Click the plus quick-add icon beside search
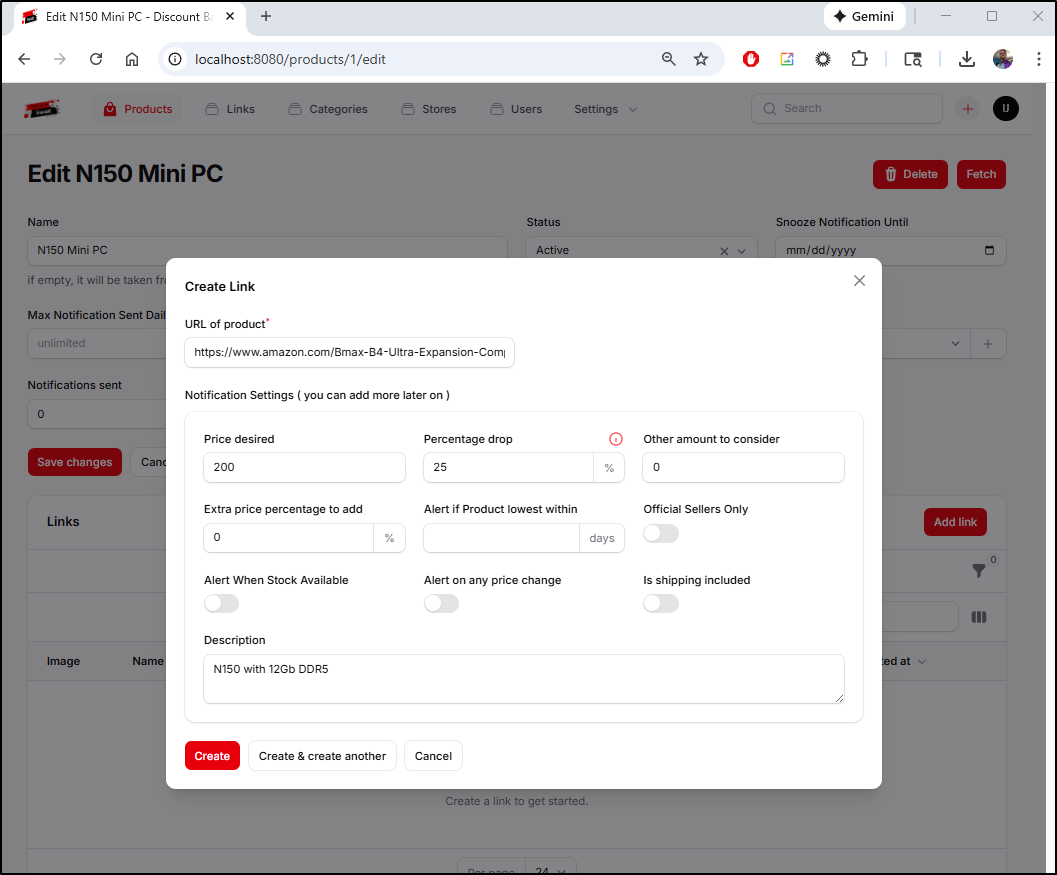The width and height of the screenshot is (1057, 875). pos(967,109)
